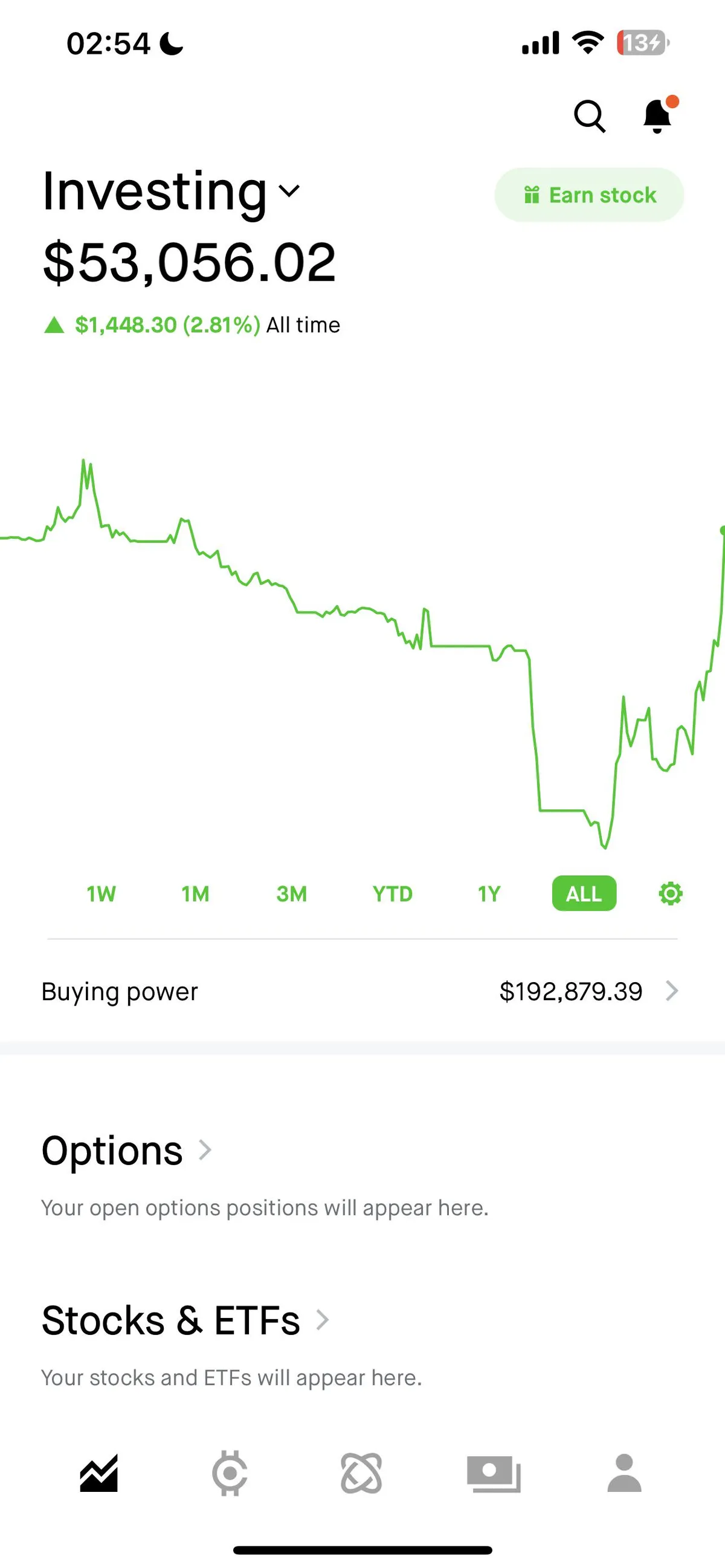725x1568 pixels.
Task: Switch to the 3M range tab
Action: click(292, 893)
